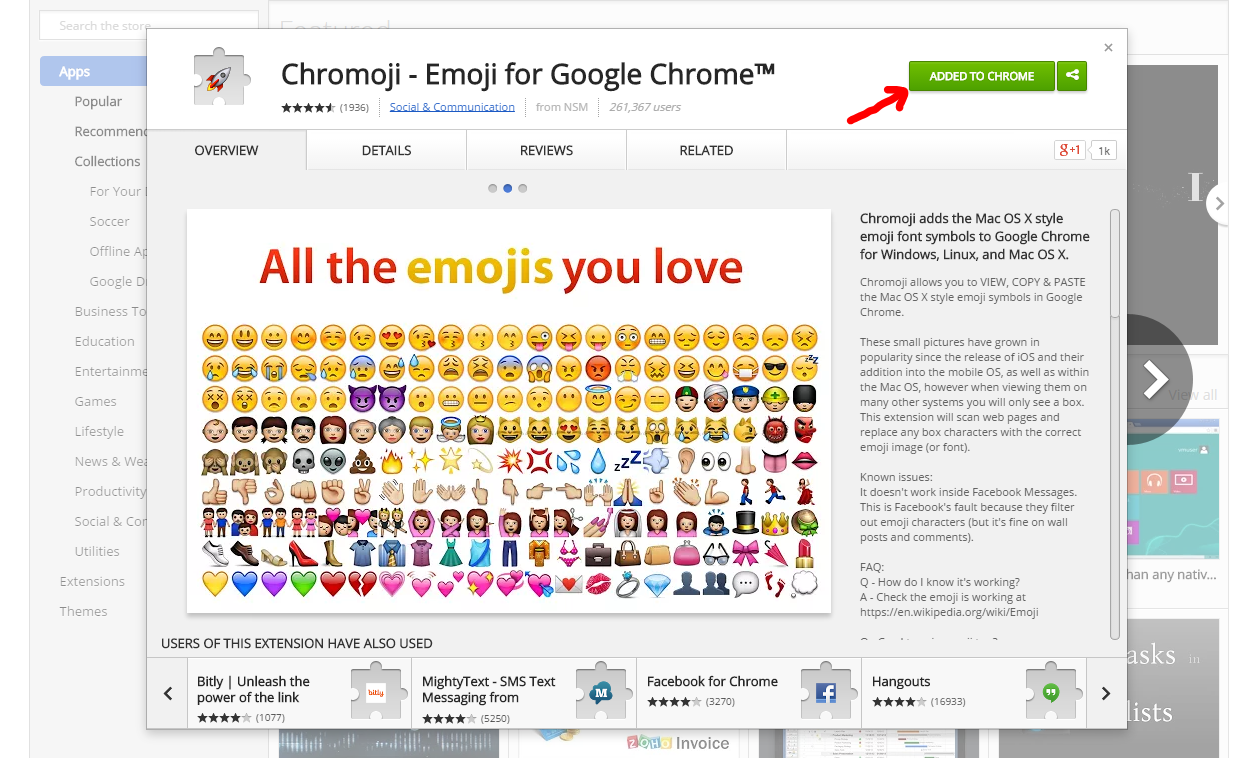Open the Related tab
The image size is (1244, 758).
(x=707, y=150)
